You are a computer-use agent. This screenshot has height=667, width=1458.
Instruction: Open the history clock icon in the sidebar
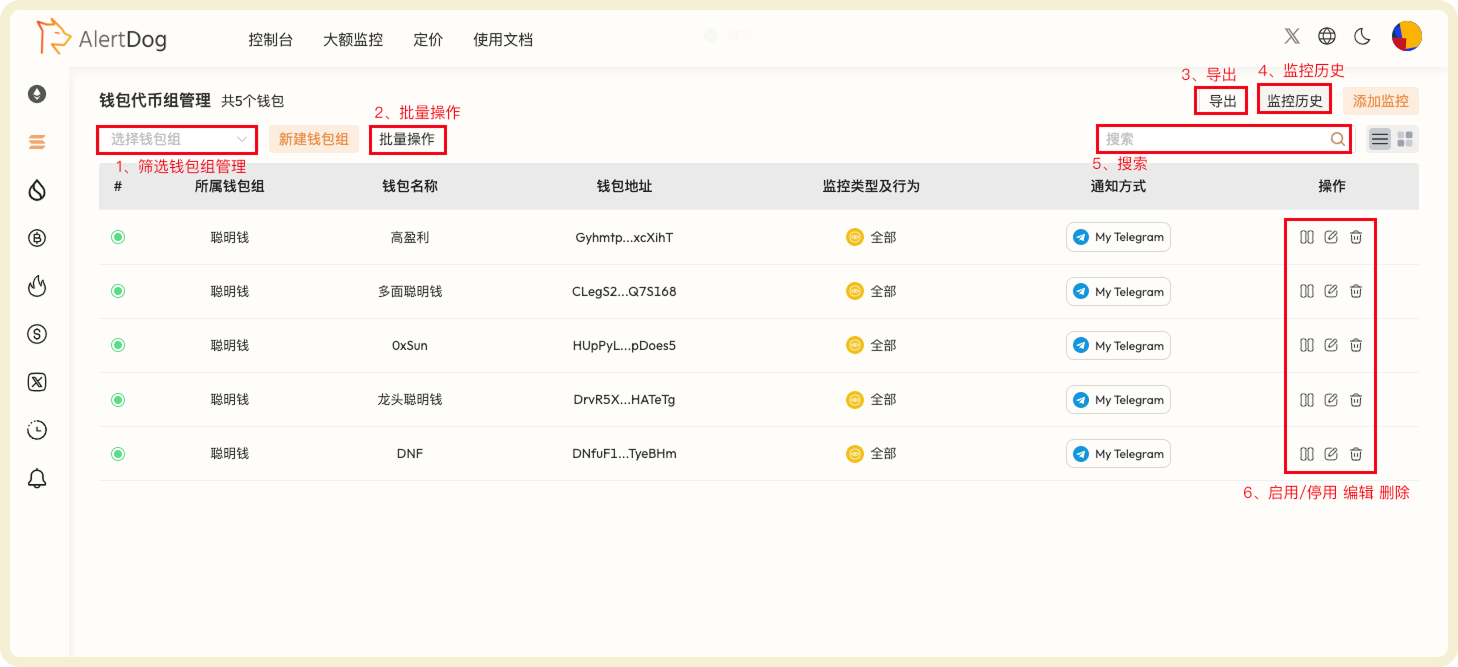coord(37,429)
